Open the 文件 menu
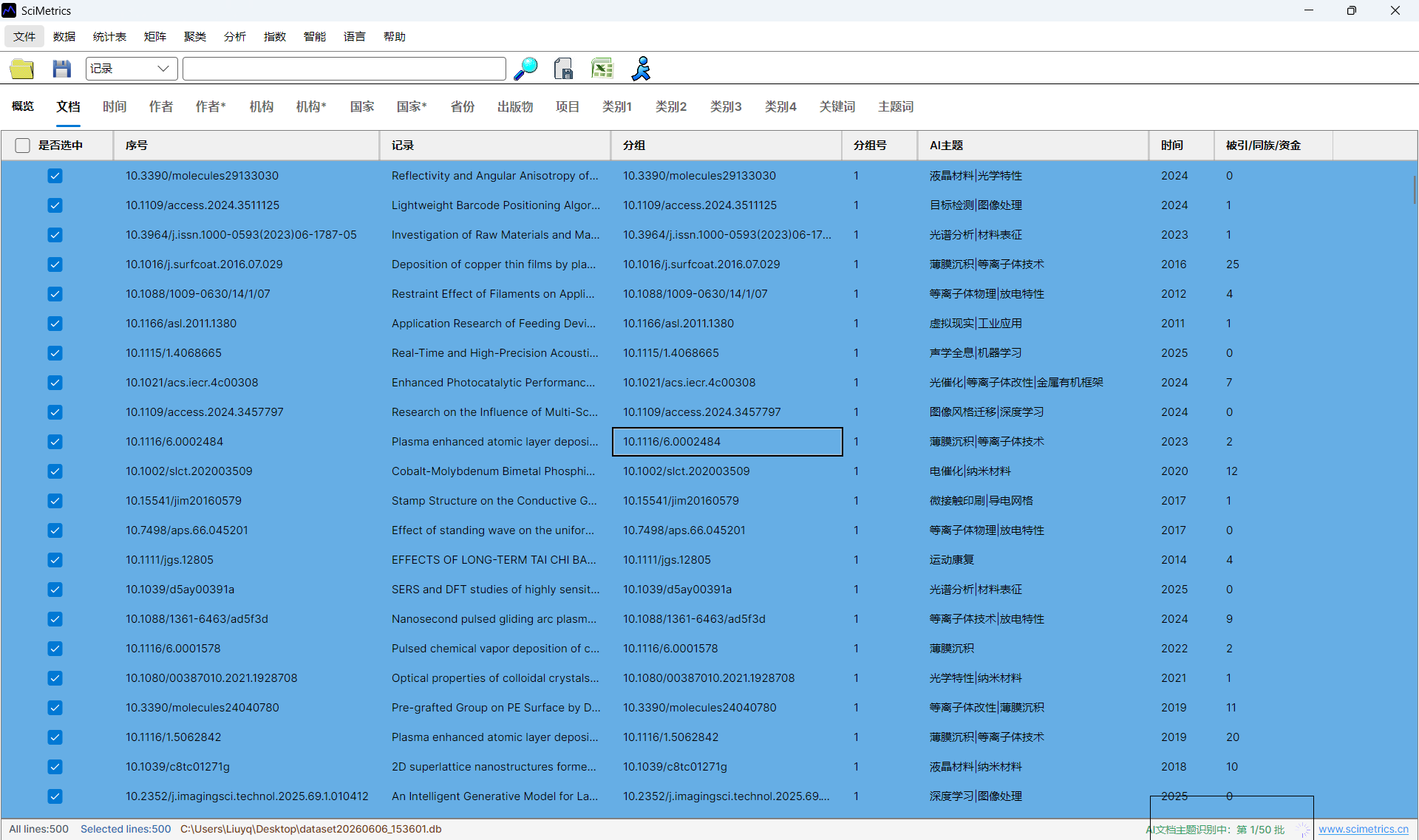 [x=24, y=36]
